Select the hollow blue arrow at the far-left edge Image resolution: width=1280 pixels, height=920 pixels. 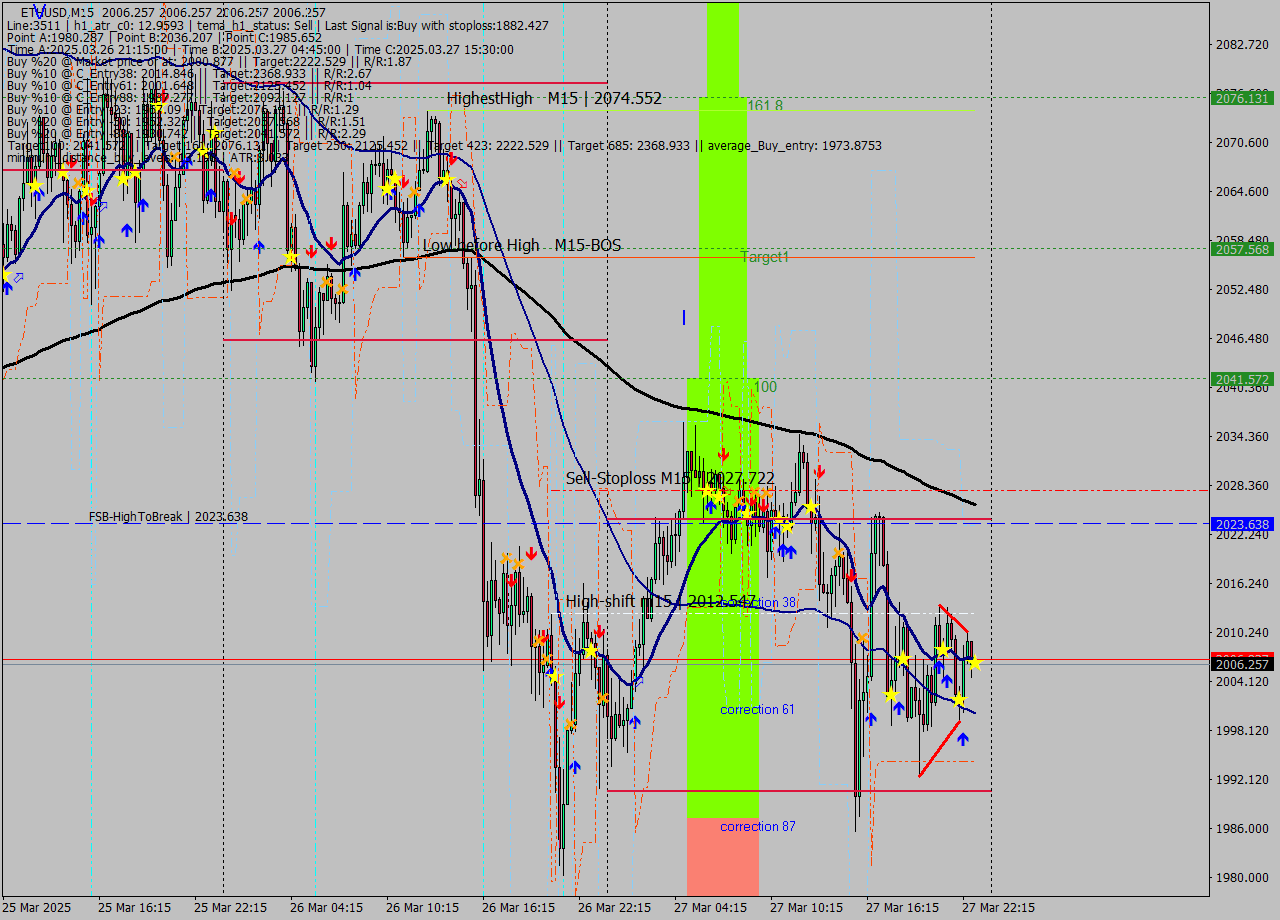pyautogui.click(x=17, y=276)
